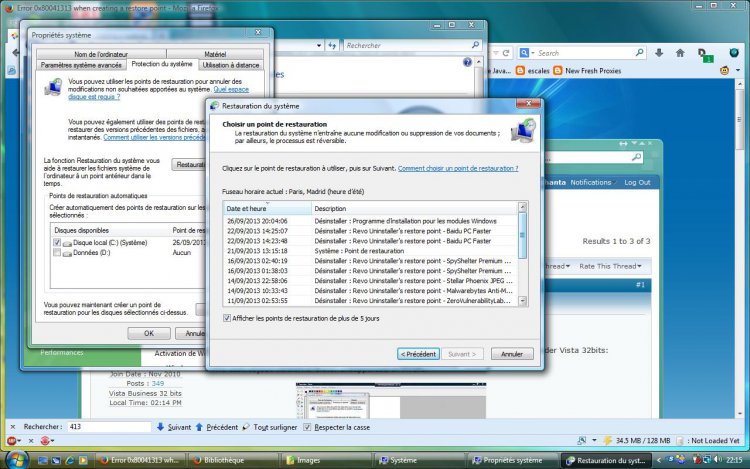Close the Firefox find bar

(x=13, y=427)
